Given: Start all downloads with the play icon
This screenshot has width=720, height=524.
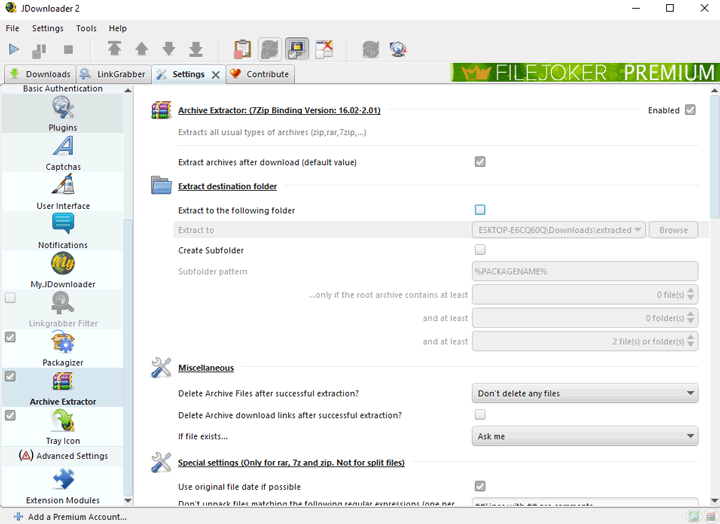Looking at the screenshot, I should click(x=14, y=49).
